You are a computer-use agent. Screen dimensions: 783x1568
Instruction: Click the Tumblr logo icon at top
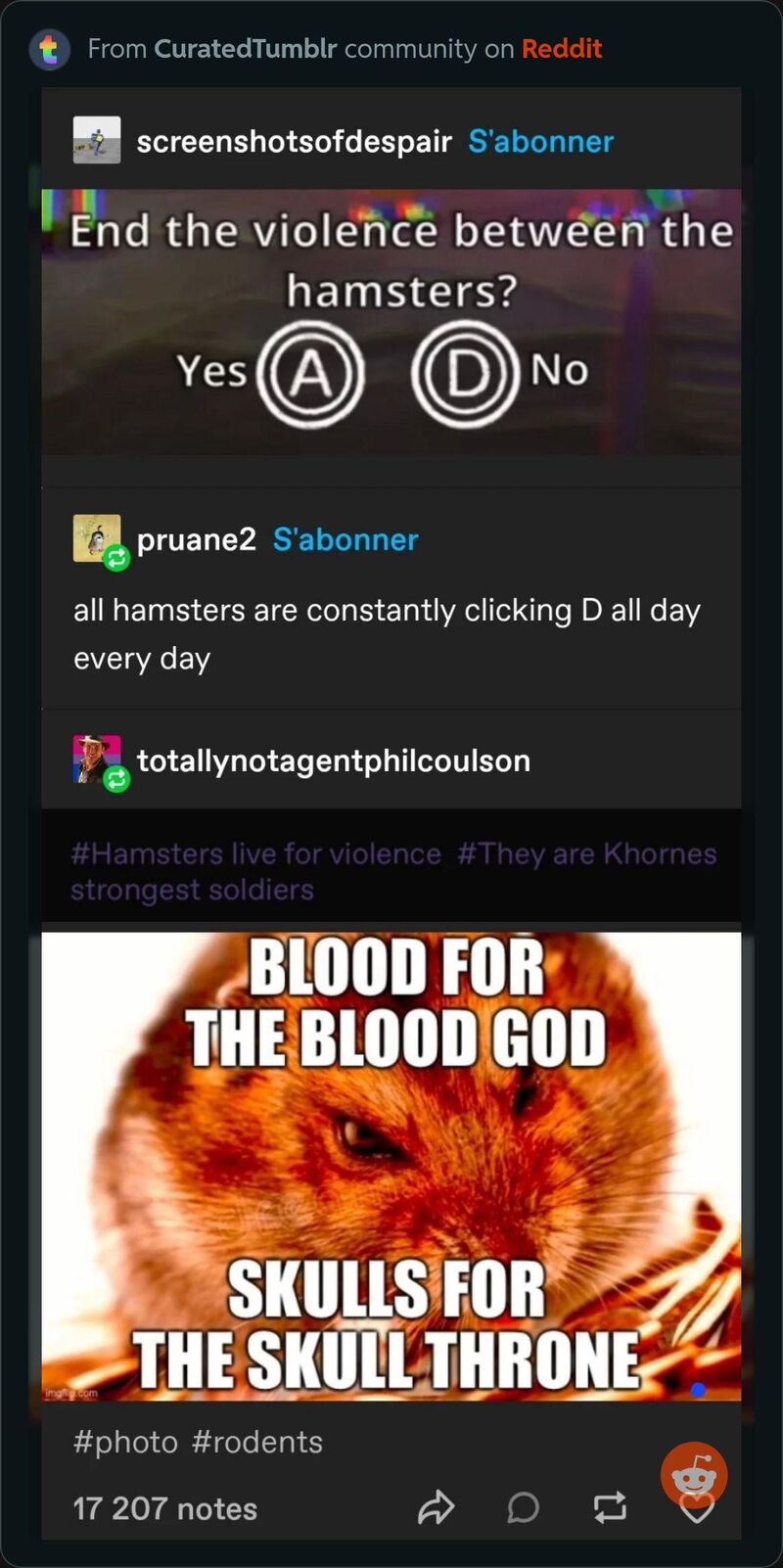click(50, 49)
